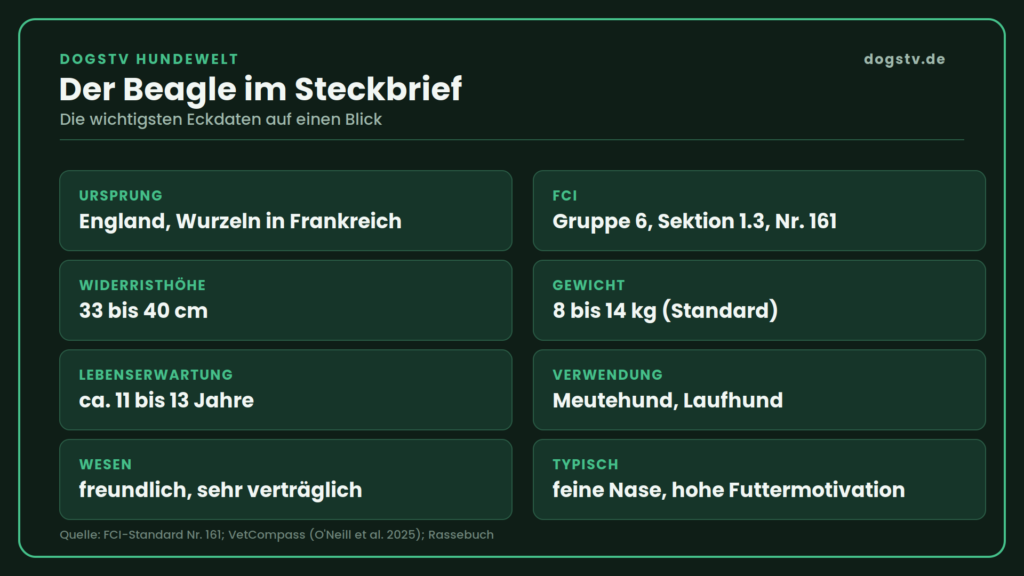
Task: Click the Gewicht 8 bis 14 kg card
Action: (759, 300)
